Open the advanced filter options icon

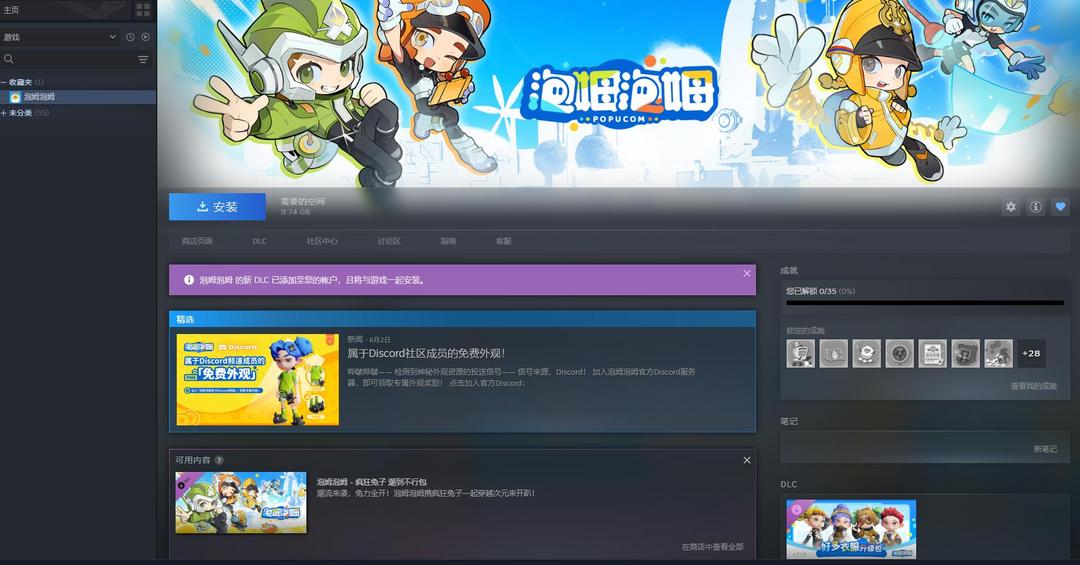[x=143, y=59]
